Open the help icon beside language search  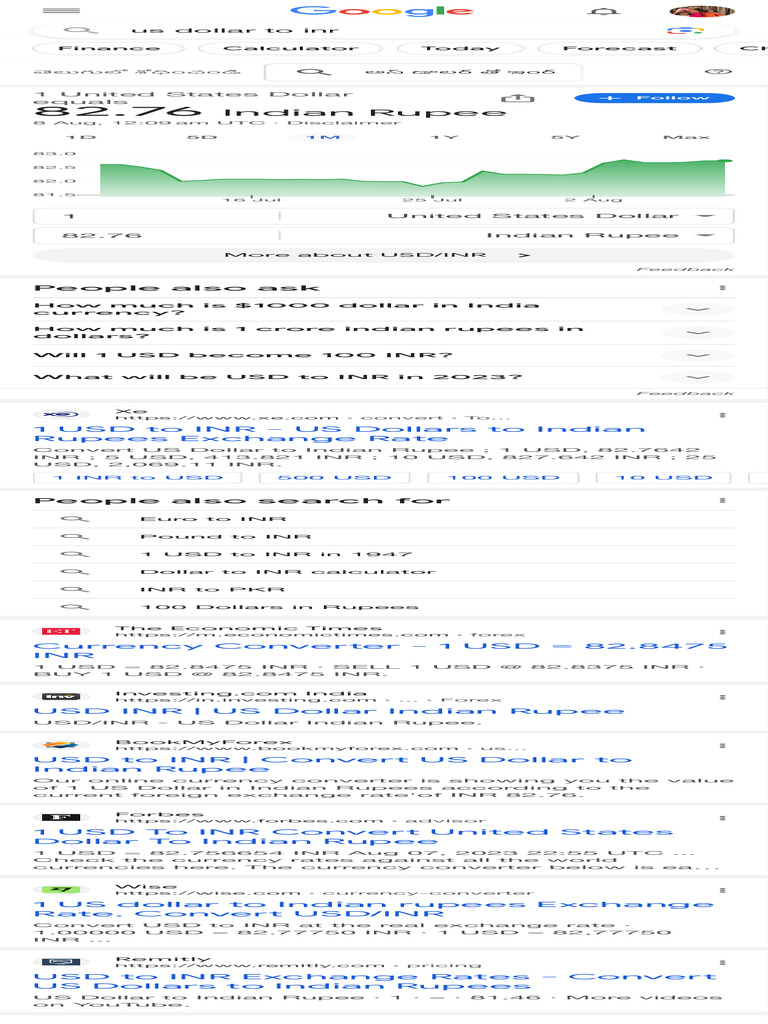tap(718, 71)
